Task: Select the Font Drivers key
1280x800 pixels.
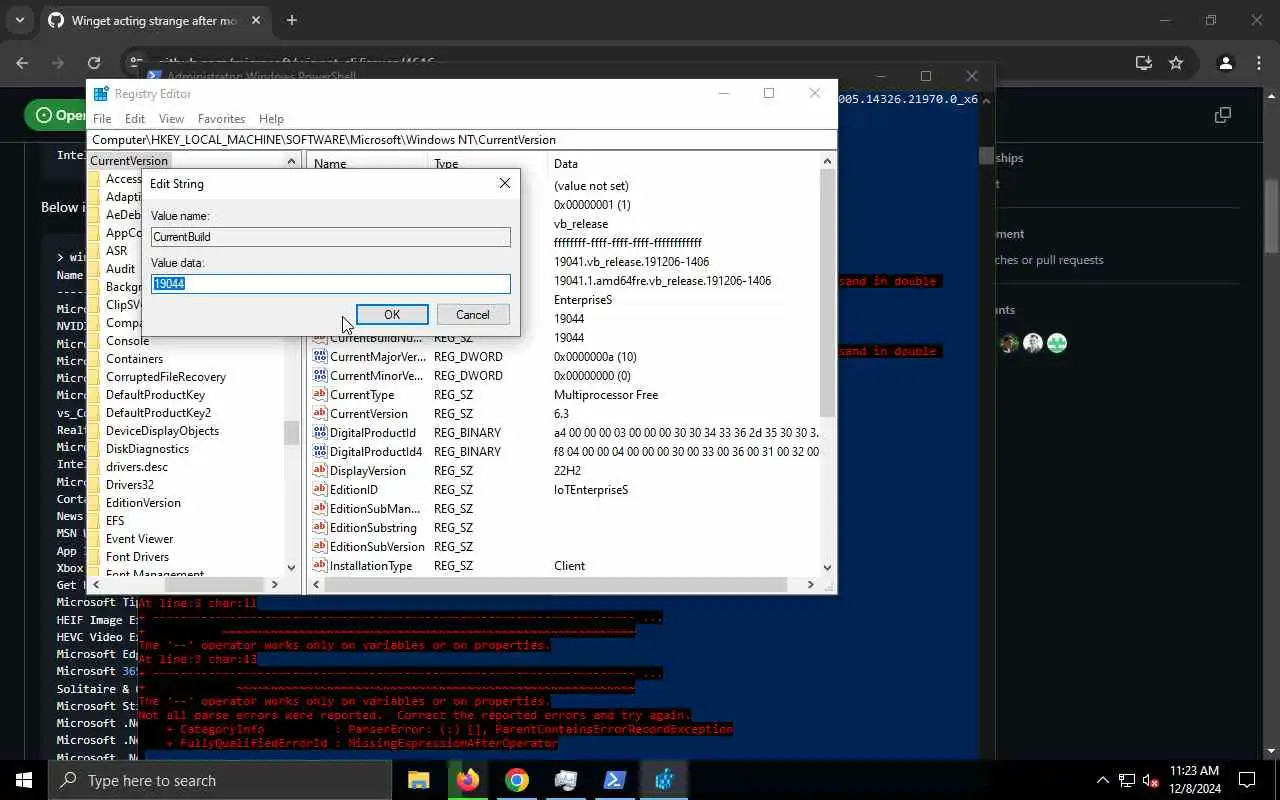Action: point(137,557)
